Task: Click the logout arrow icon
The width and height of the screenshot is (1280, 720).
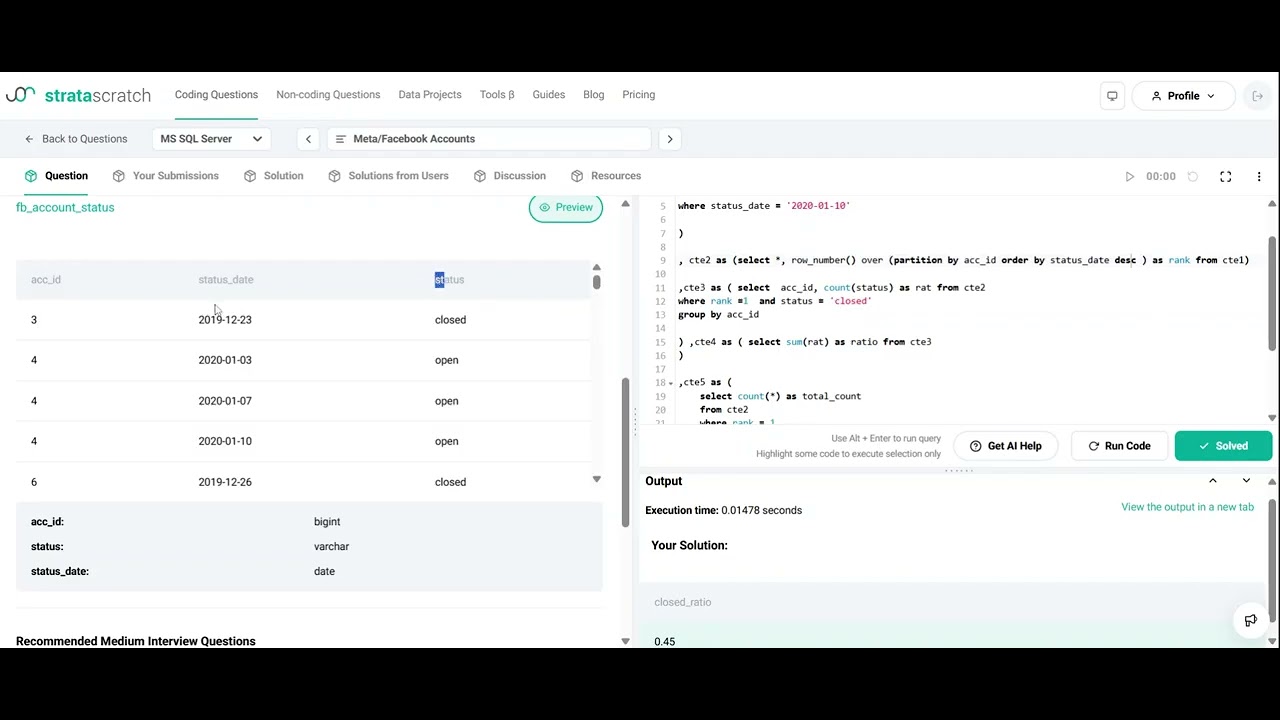Action: coord(1258,96)
